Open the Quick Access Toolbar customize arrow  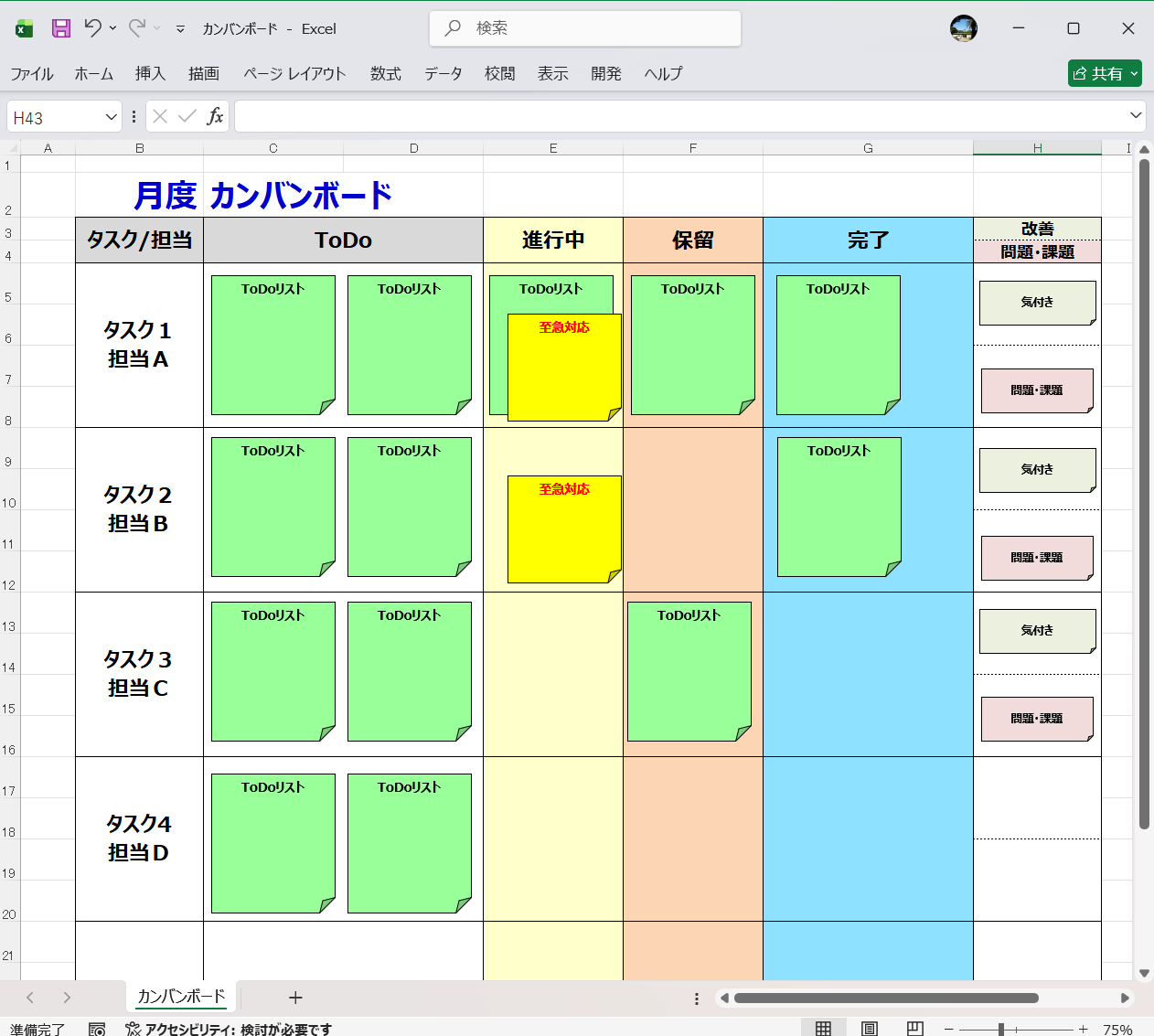click(x=180, y=28)
